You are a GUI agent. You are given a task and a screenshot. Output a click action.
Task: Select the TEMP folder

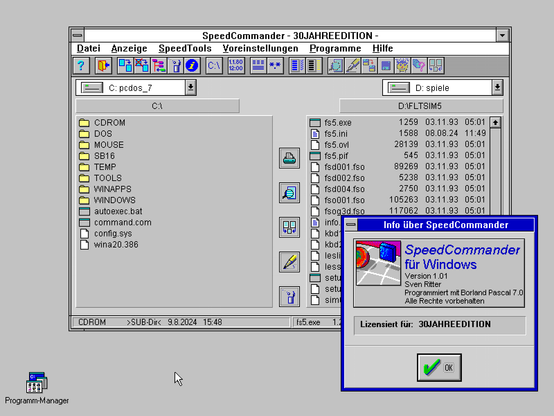pyautogui.click(x=98, y=167)
